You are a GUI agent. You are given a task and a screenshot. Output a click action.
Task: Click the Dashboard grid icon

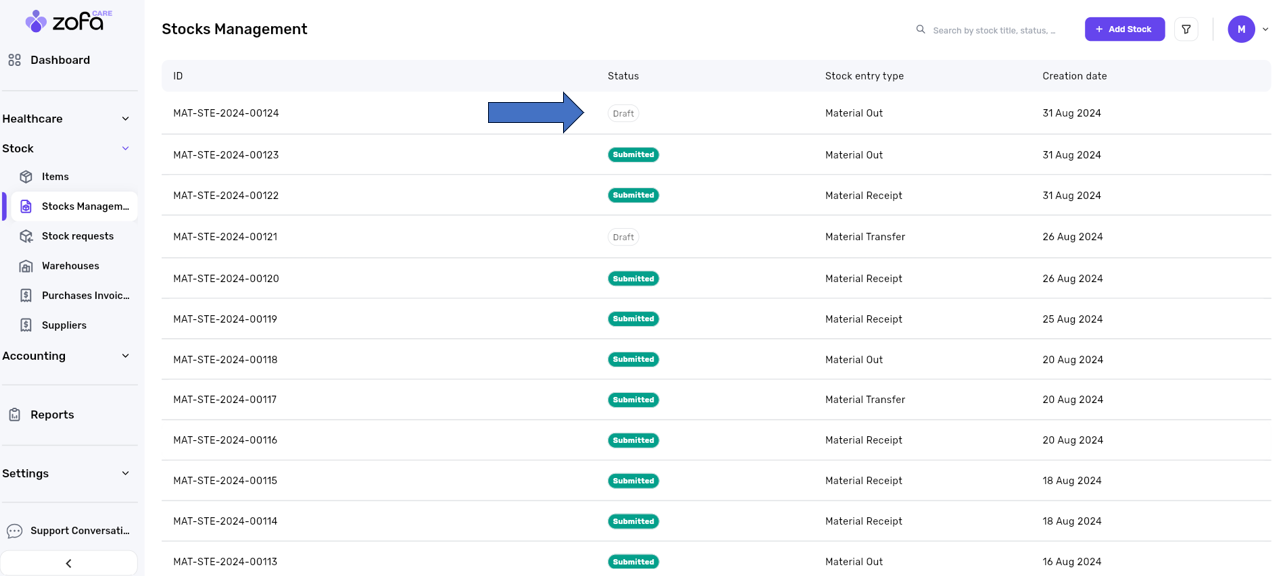click(15, 60)
